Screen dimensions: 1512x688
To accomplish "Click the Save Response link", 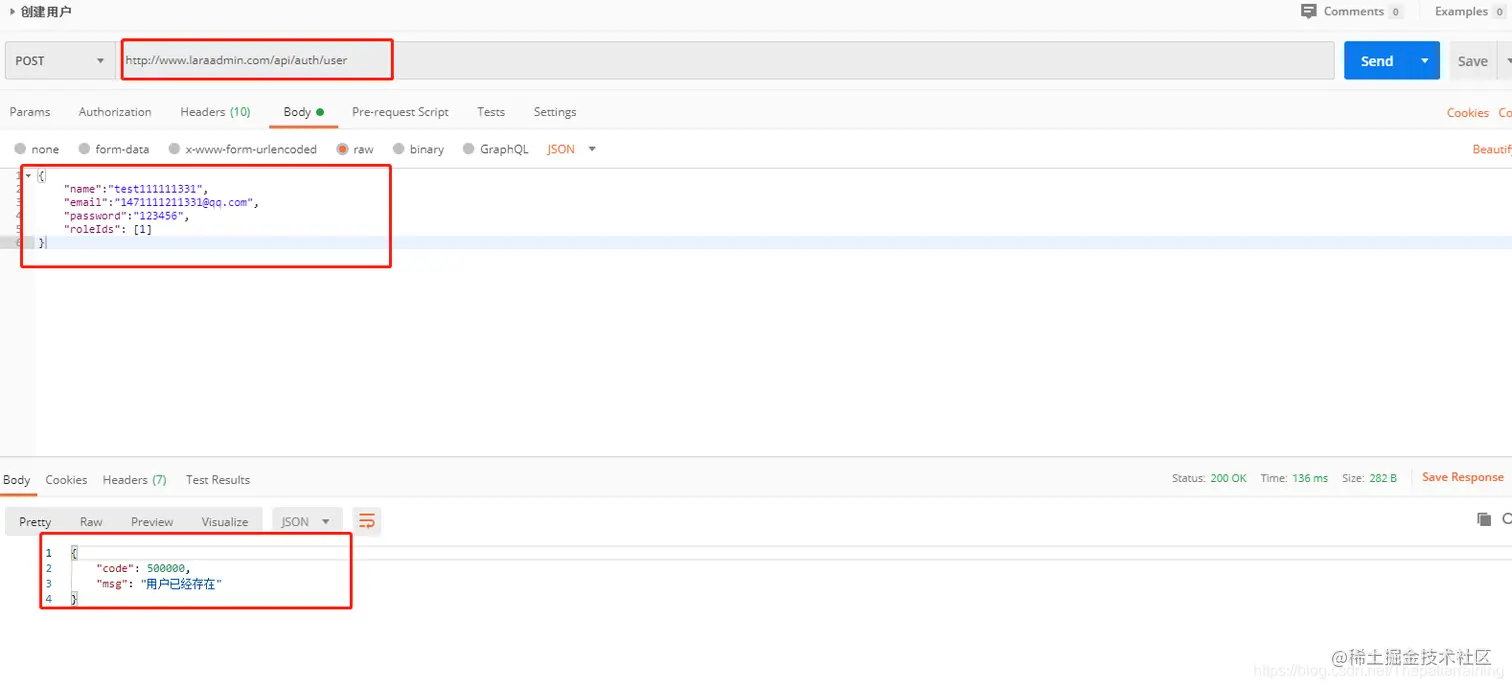I will (x=1463, y=477).
